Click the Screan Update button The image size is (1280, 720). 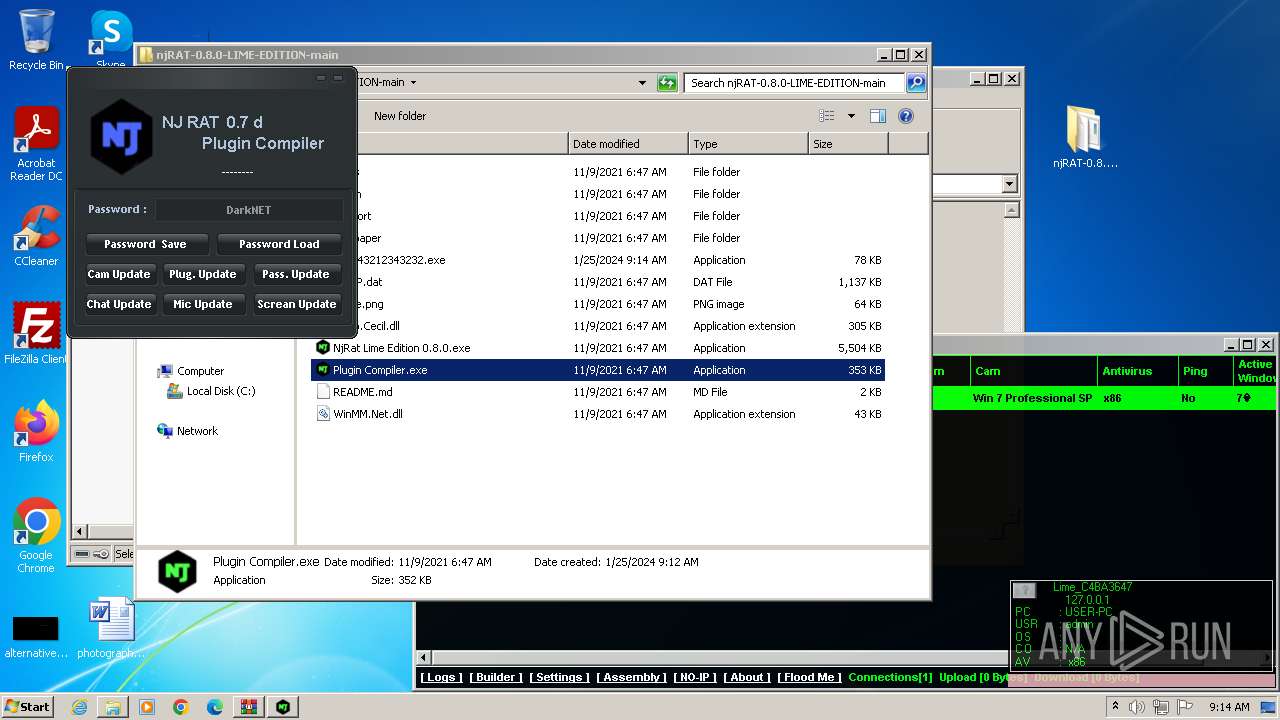coord(296,304)
